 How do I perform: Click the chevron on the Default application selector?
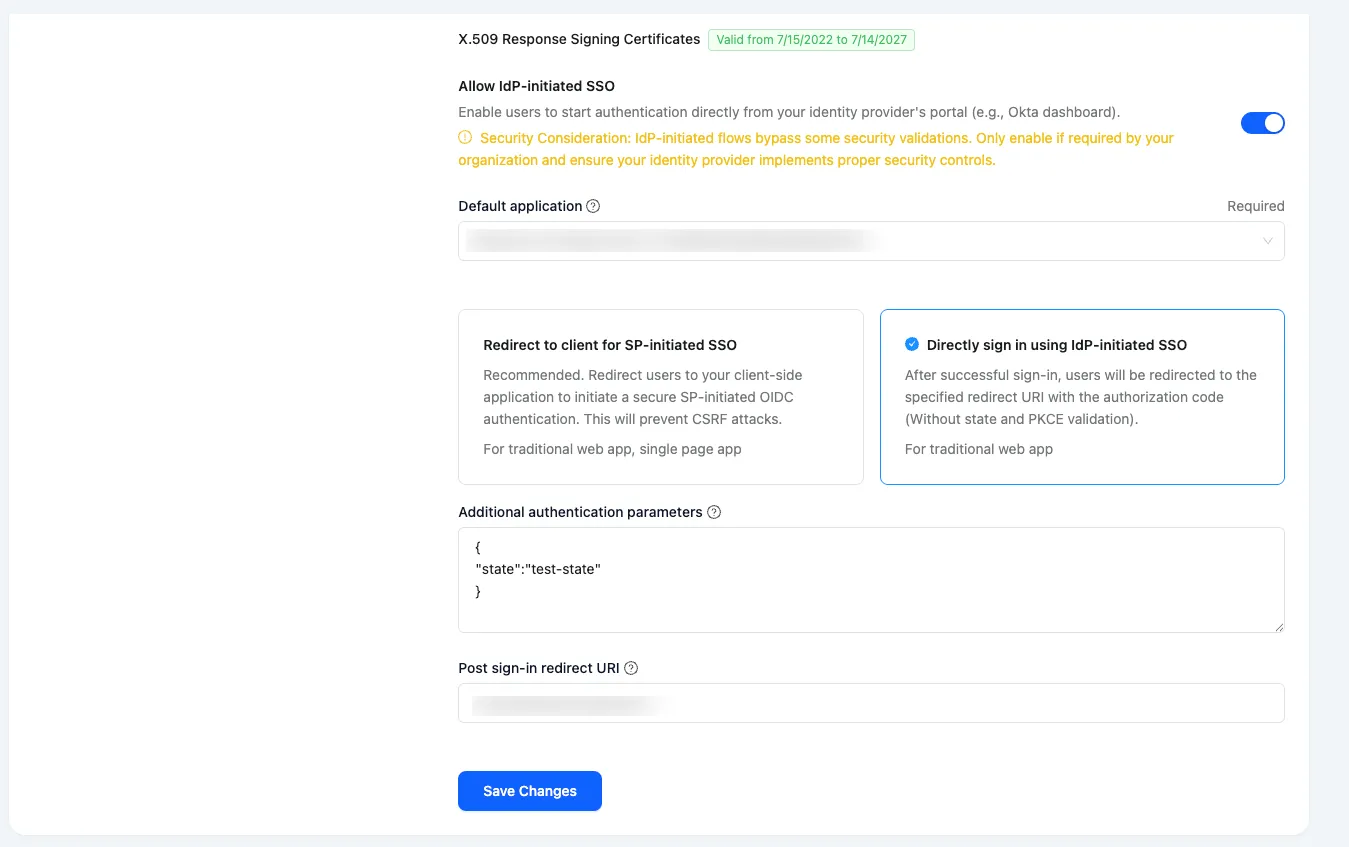1267,241
